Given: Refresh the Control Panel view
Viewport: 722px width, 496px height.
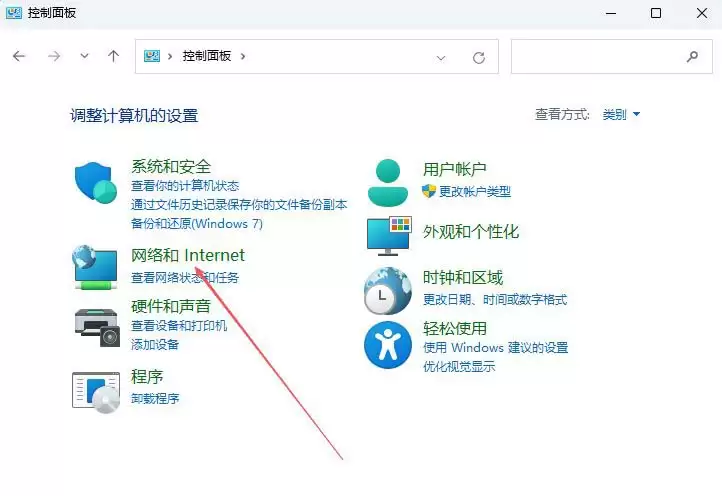Looking at the screenshot, I should coord(479,58).
